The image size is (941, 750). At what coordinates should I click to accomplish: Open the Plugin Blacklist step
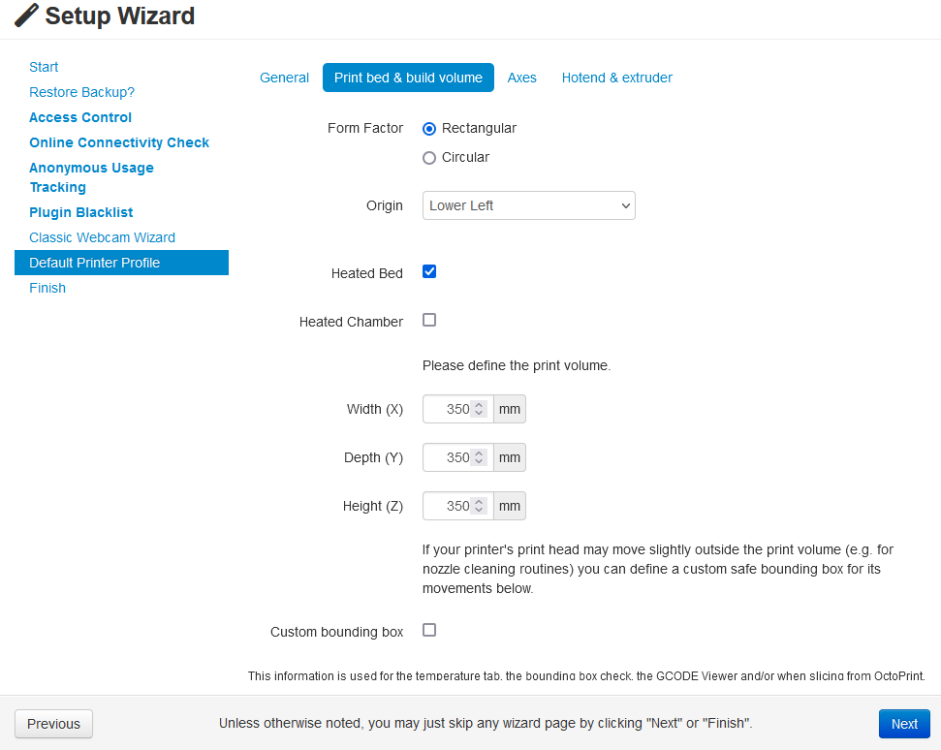[x=81, y=212]
